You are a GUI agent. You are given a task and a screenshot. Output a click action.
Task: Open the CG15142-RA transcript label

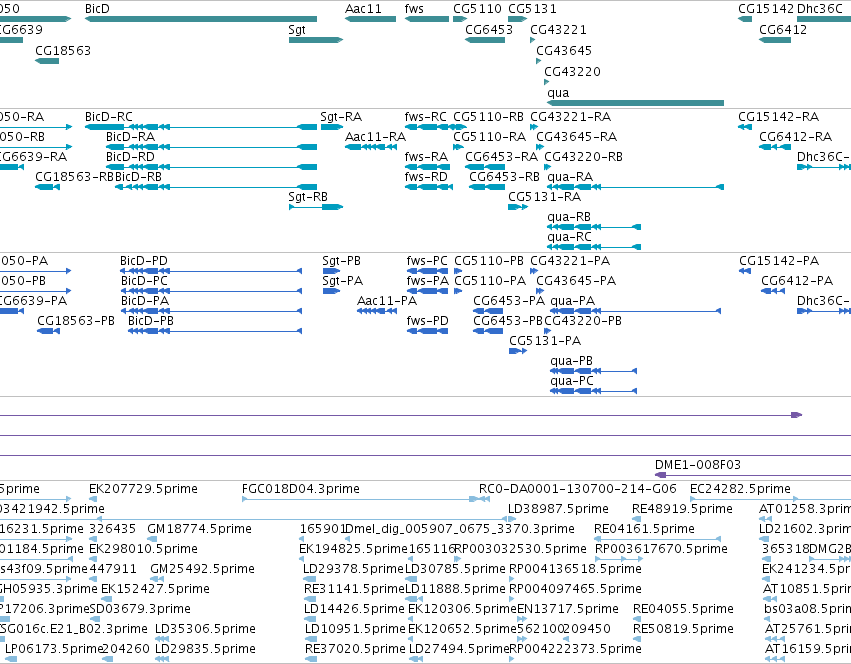pos(778,117)
